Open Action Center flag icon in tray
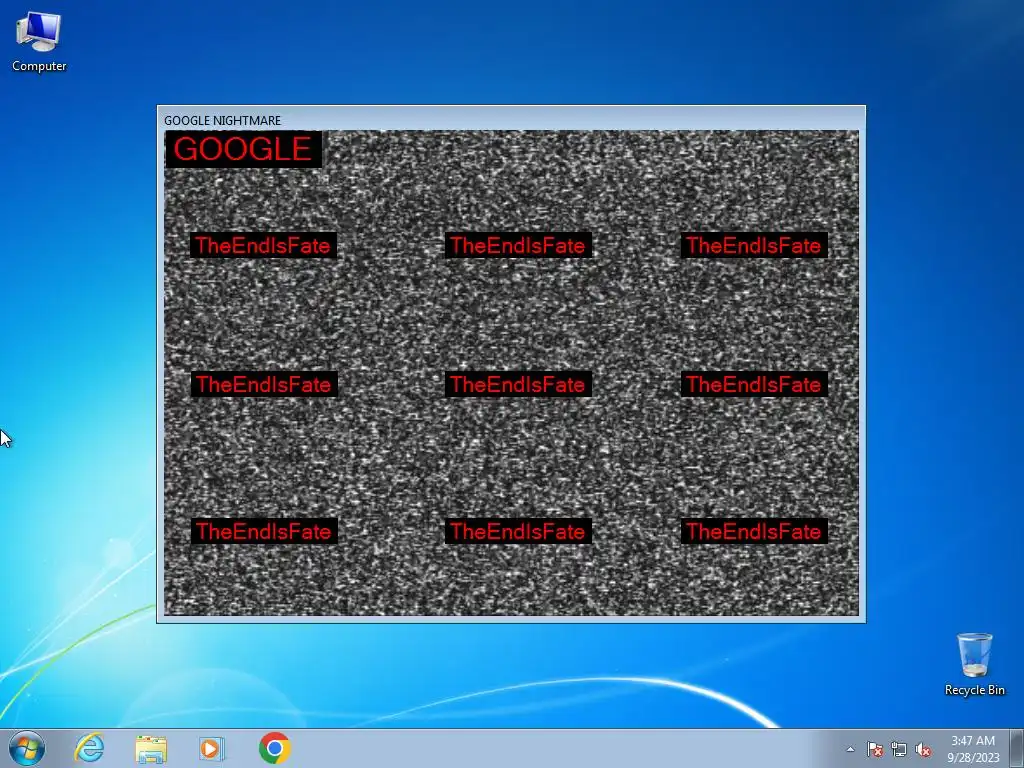1024x768 pixels. pos(875,749)
